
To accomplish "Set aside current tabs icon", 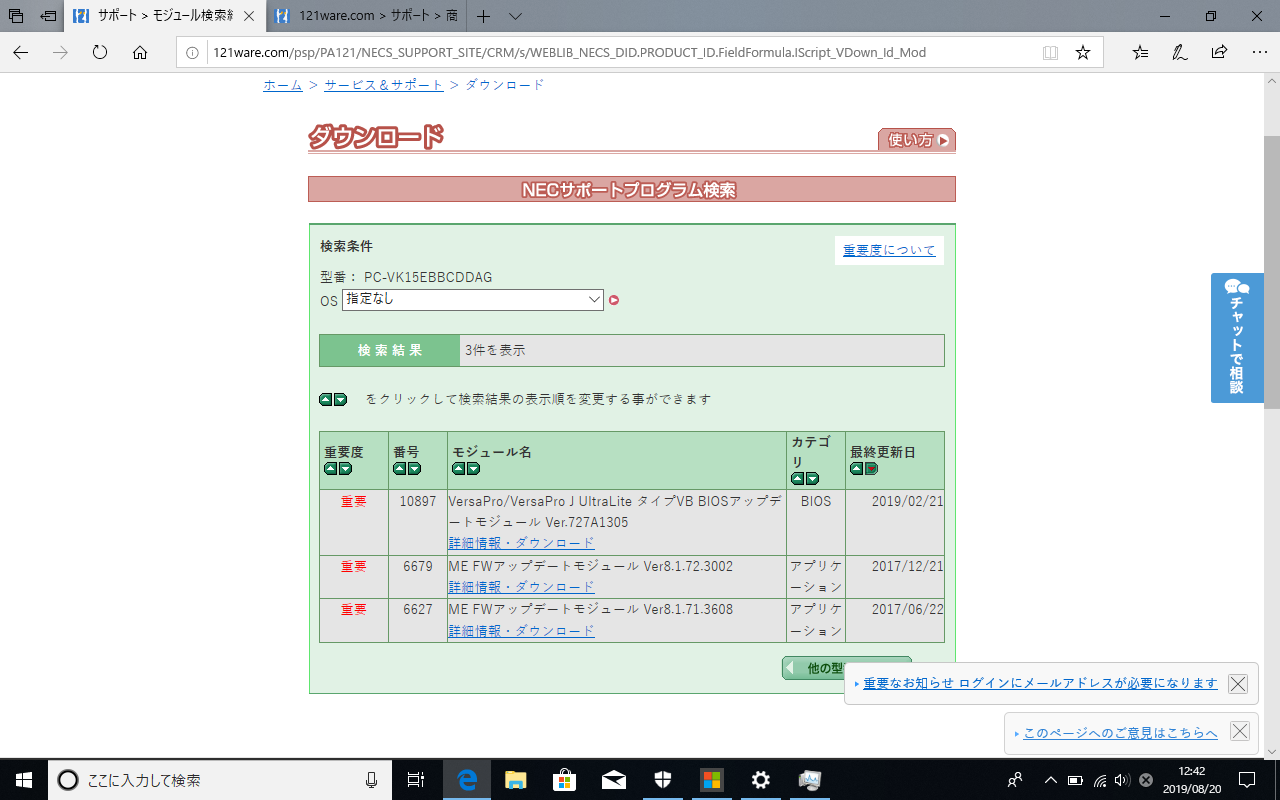I will [x=47, y=17].
